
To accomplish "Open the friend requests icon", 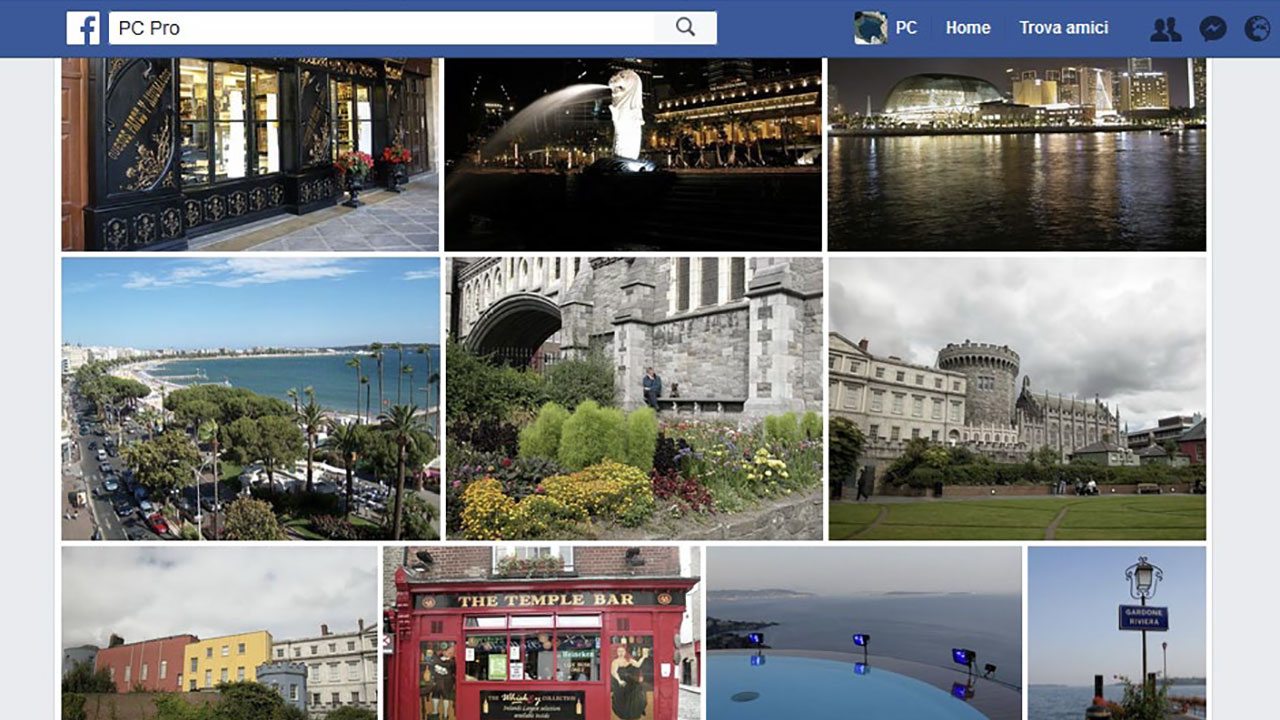I will pyautogui.click(x=1165, y=29).
